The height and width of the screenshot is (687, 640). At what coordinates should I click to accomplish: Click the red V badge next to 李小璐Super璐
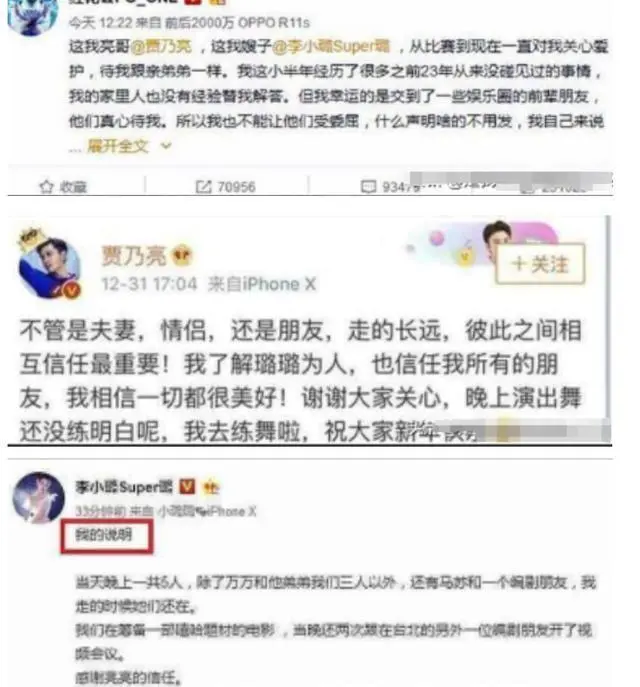click(188, 486)
